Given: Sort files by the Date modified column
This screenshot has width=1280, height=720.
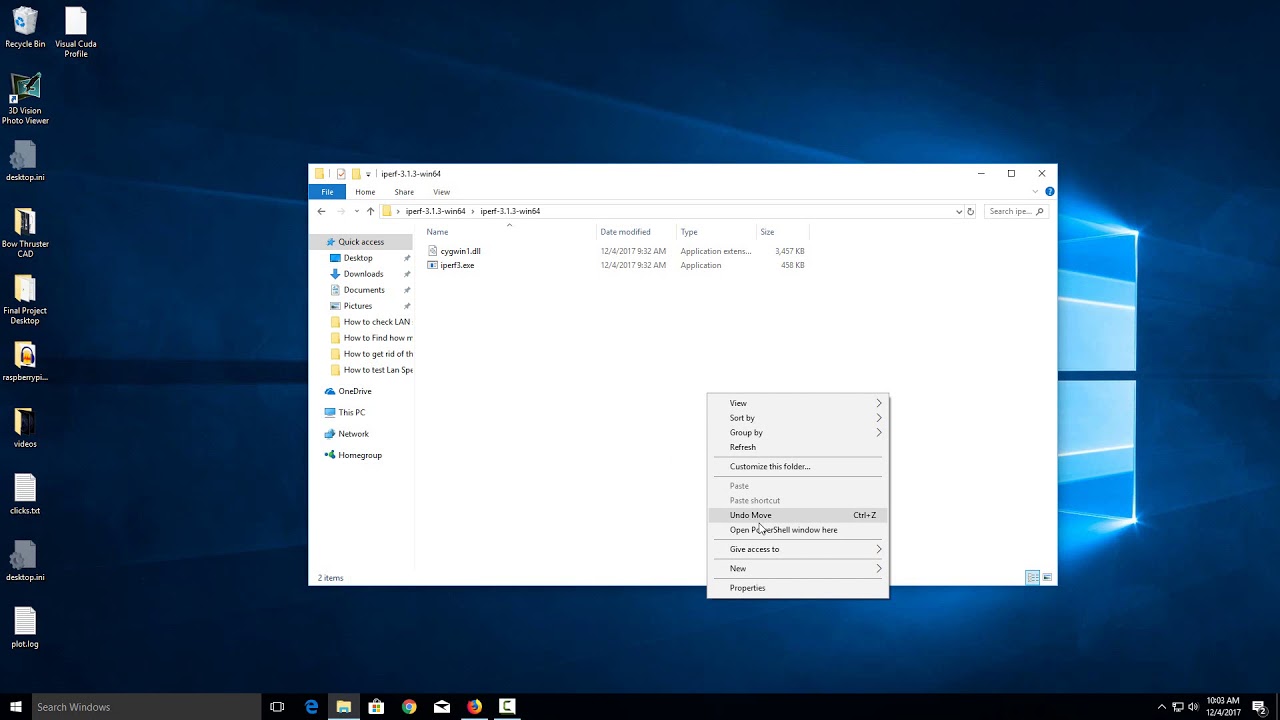Looking at the screenshot, I should pos(625,232).
